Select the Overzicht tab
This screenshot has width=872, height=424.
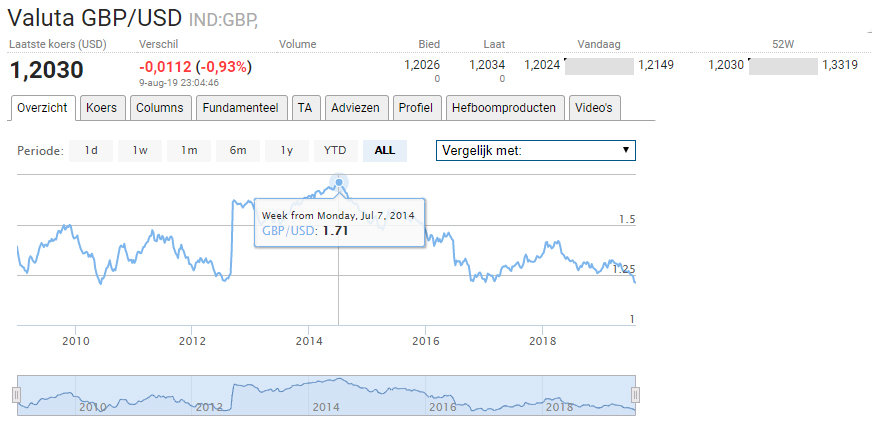[43, 108]
